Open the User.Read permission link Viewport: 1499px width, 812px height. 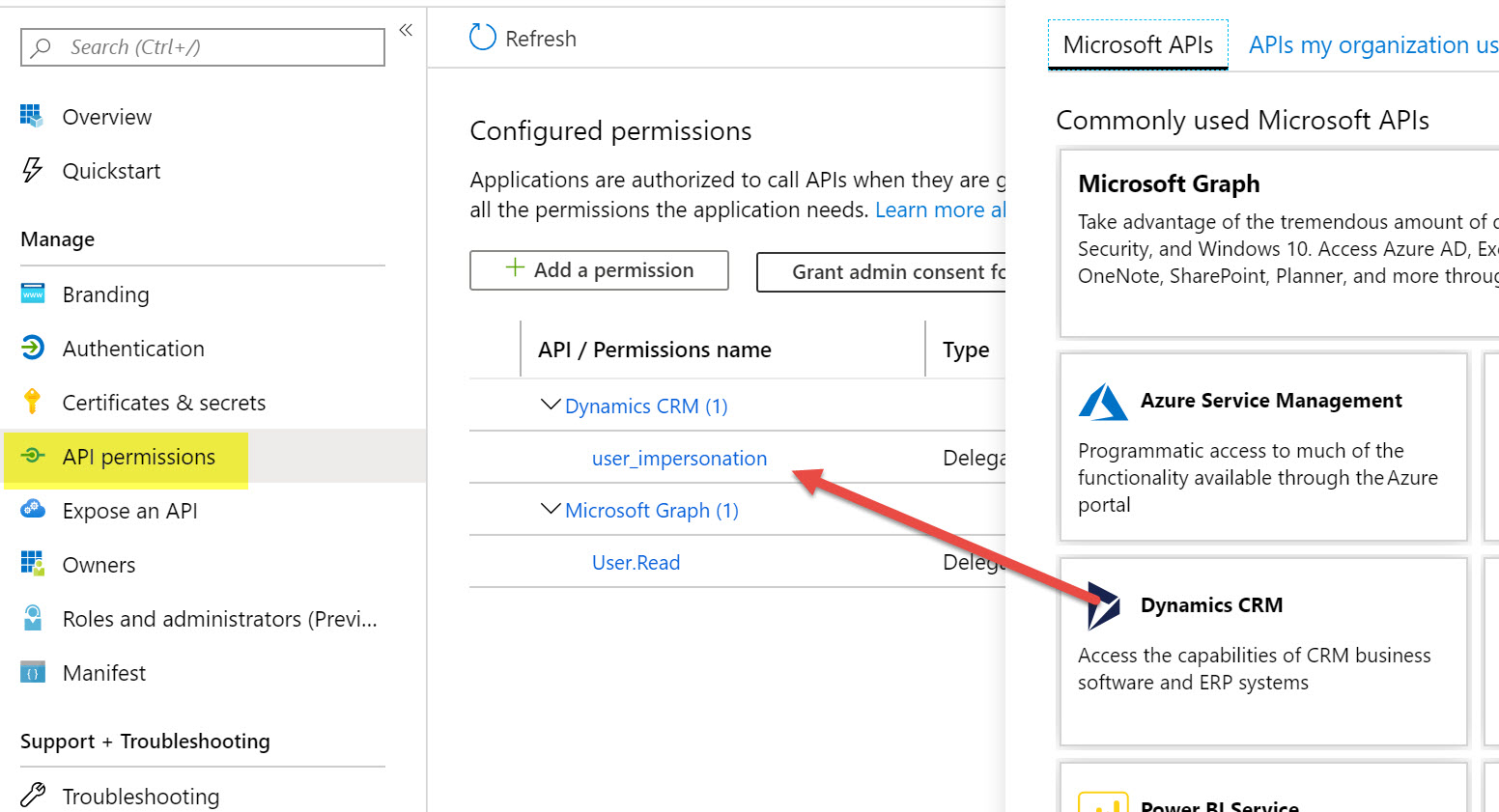(636, 563)
